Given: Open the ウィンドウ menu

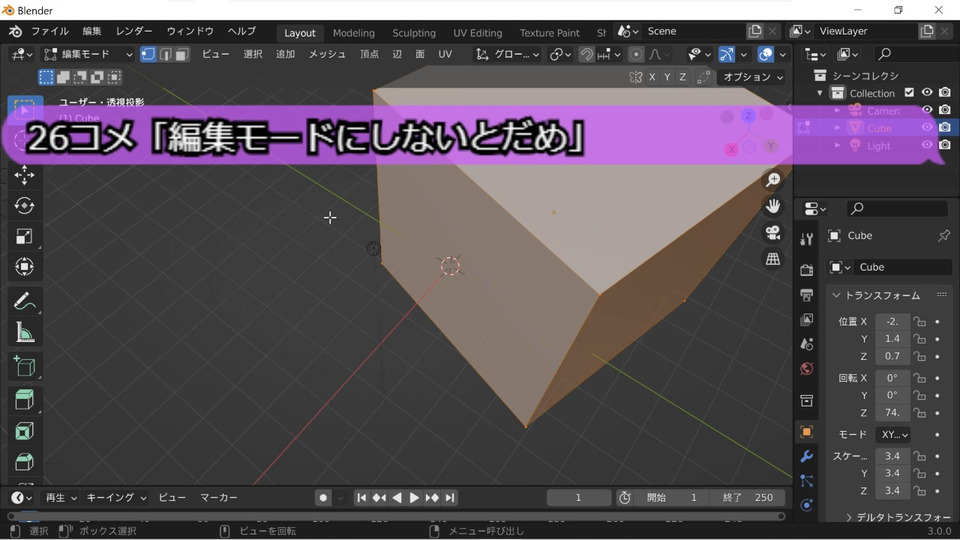Looking at the screenshot, I should coord(190,31).
